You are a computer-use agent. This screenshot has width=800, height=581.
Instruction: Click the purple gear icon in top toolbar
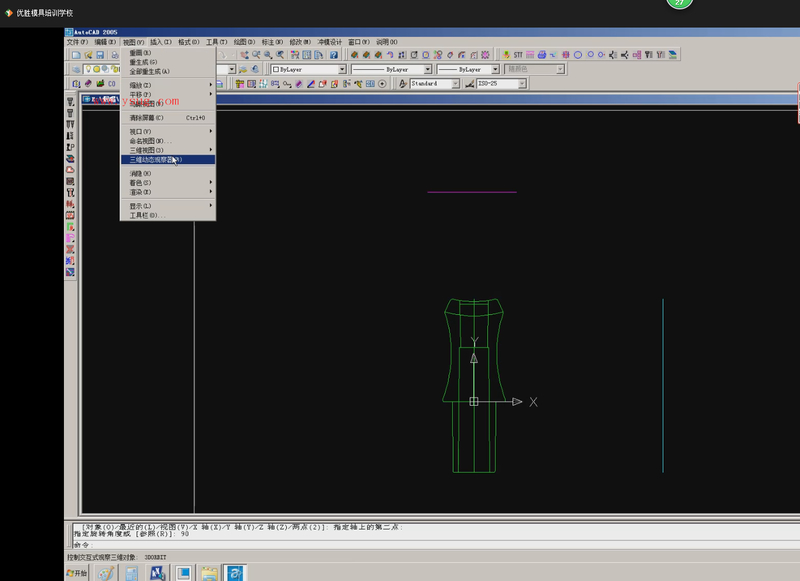485,55
